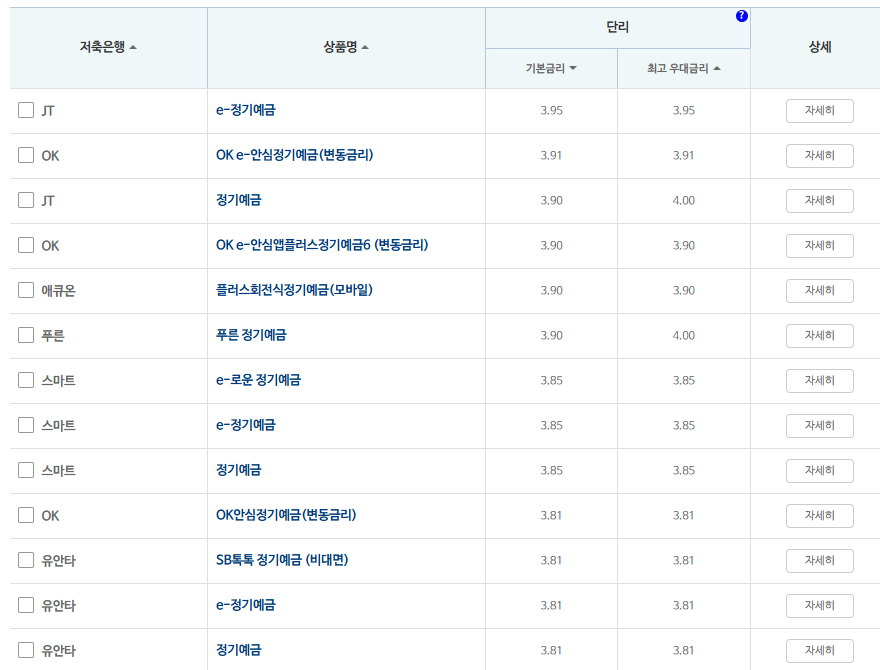Screen dimensions: 880x670
Task: View details of JT 정기예금 row
Action: [x=819, y=200]
